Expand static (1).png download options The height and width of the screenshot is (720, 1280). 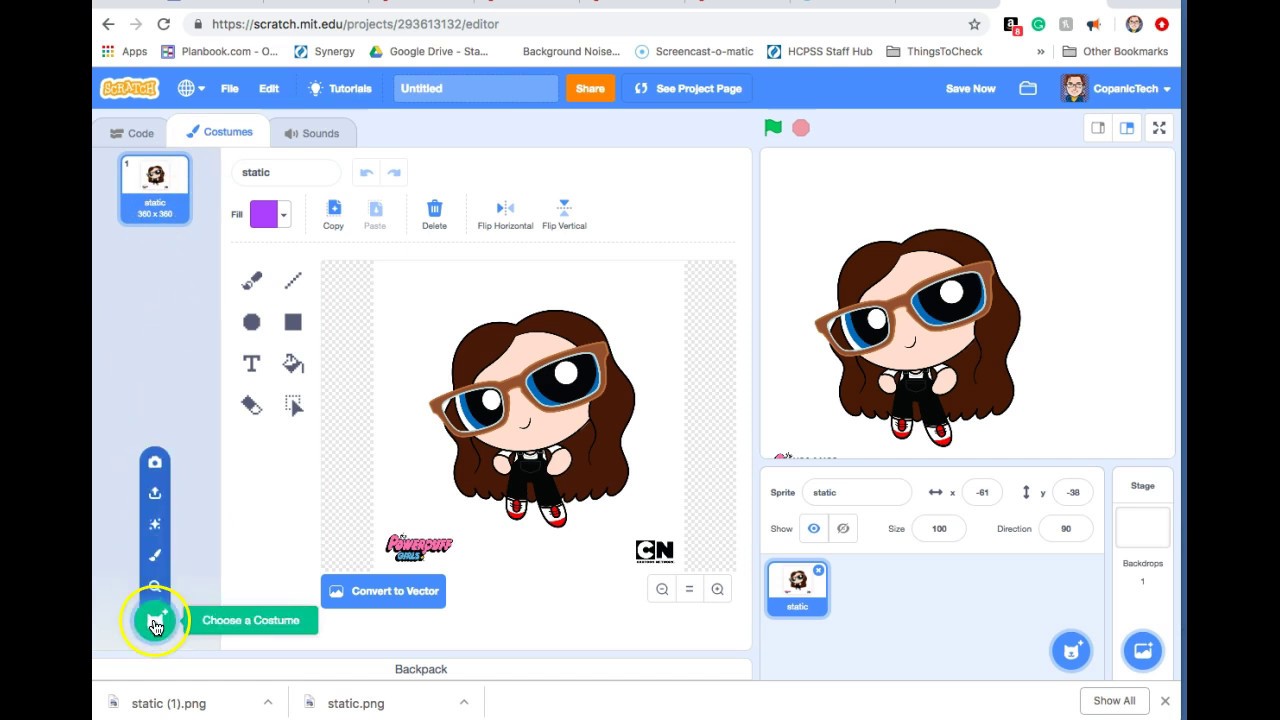[268, 703]
